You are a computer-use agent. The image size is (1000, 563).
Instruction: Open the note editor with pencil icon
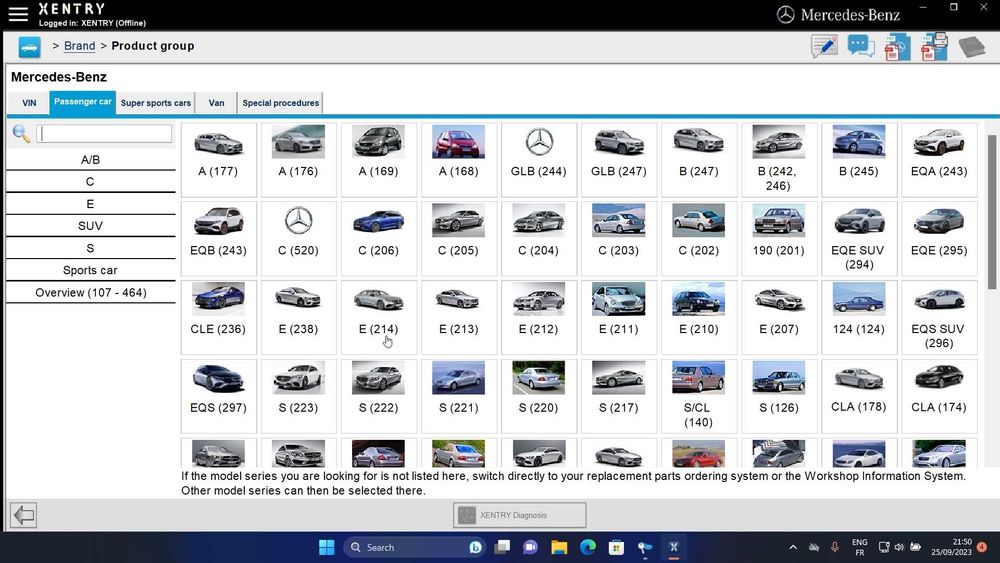coord(824,47)
